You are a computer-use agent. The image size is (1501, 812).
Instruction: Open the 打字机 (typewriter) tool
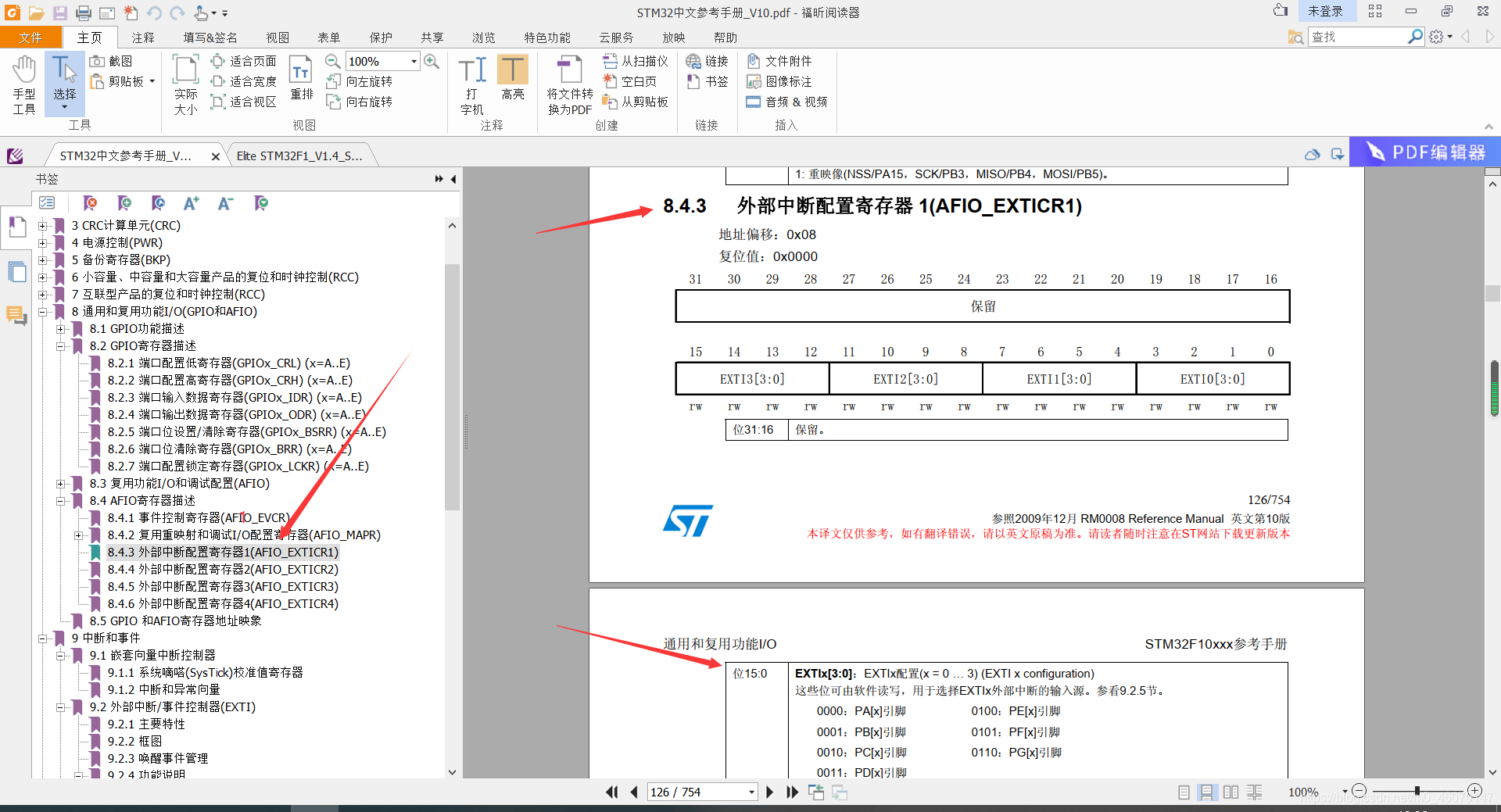[471, 80]
